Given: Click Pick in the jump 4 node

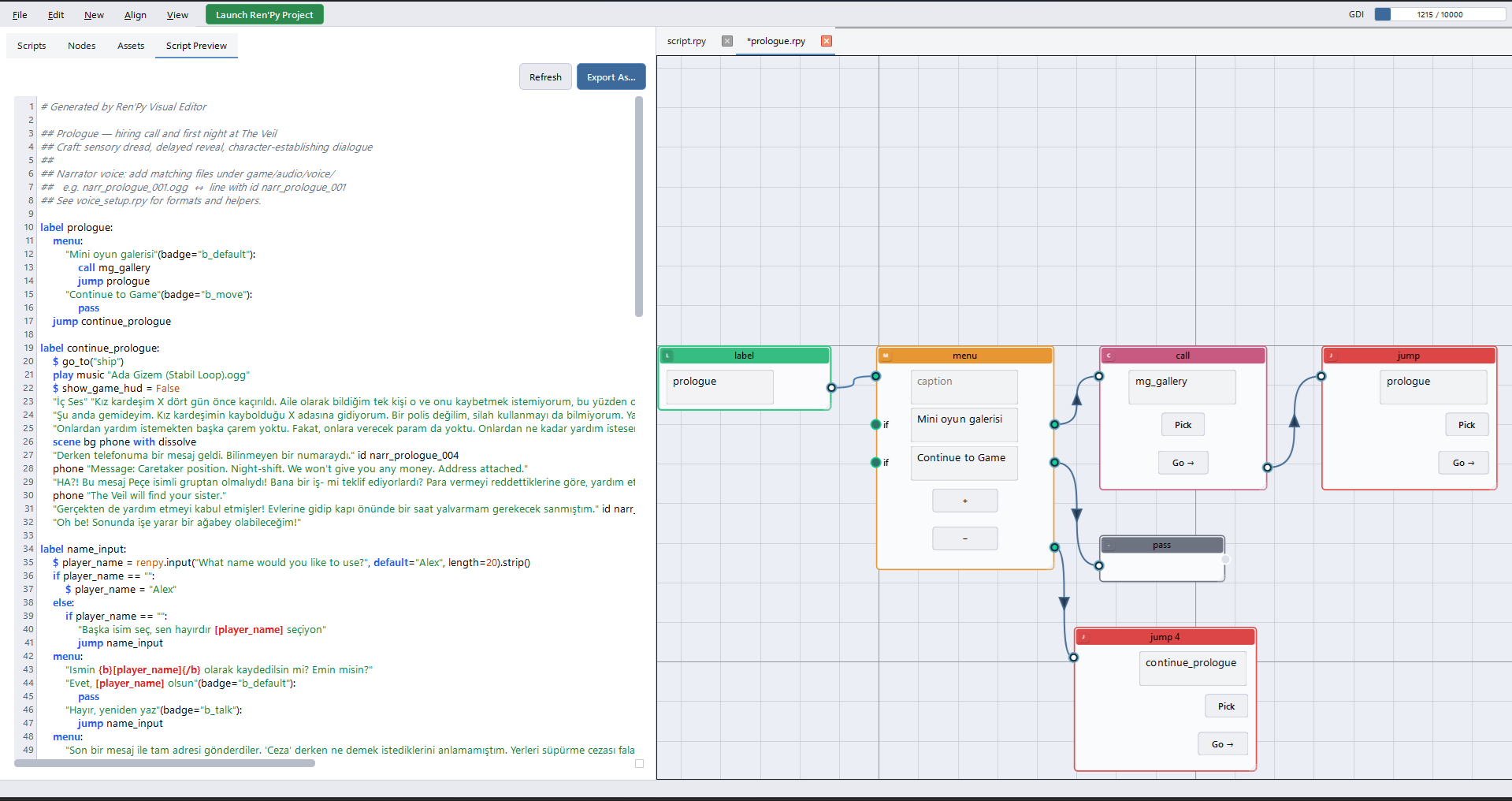Looking at the screenshot, I should pyautogui.click(x=1226, y=706).
